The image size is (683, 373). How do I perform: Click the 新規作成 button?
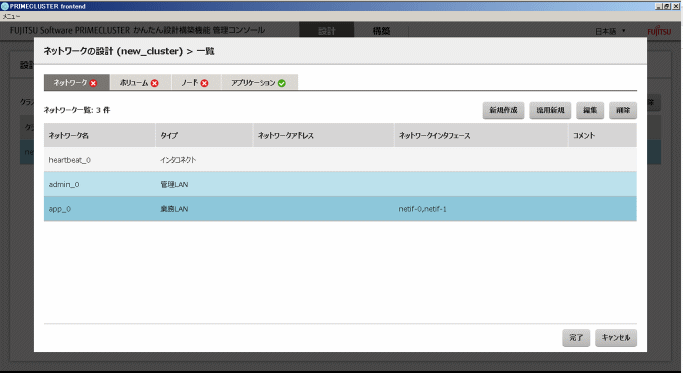pyautogui.click(x=503, y=110)
